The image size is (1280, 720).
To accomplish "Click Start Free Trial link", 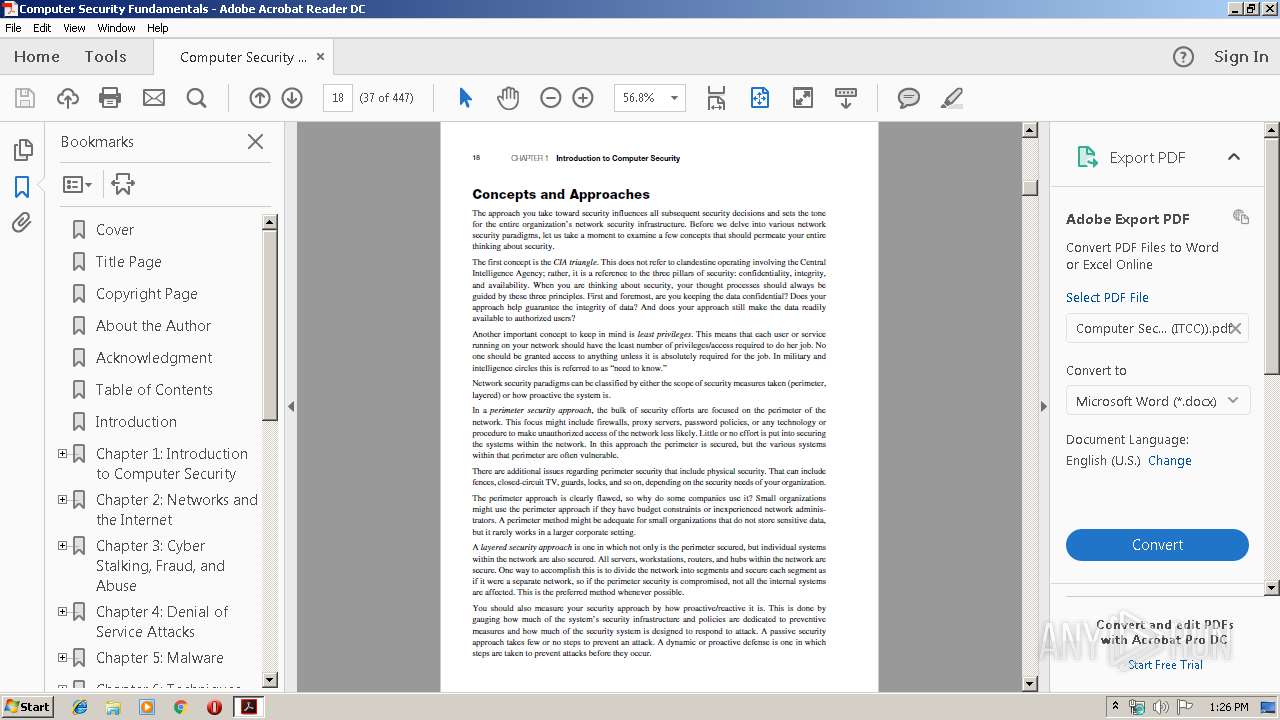I will [1165, 665].
